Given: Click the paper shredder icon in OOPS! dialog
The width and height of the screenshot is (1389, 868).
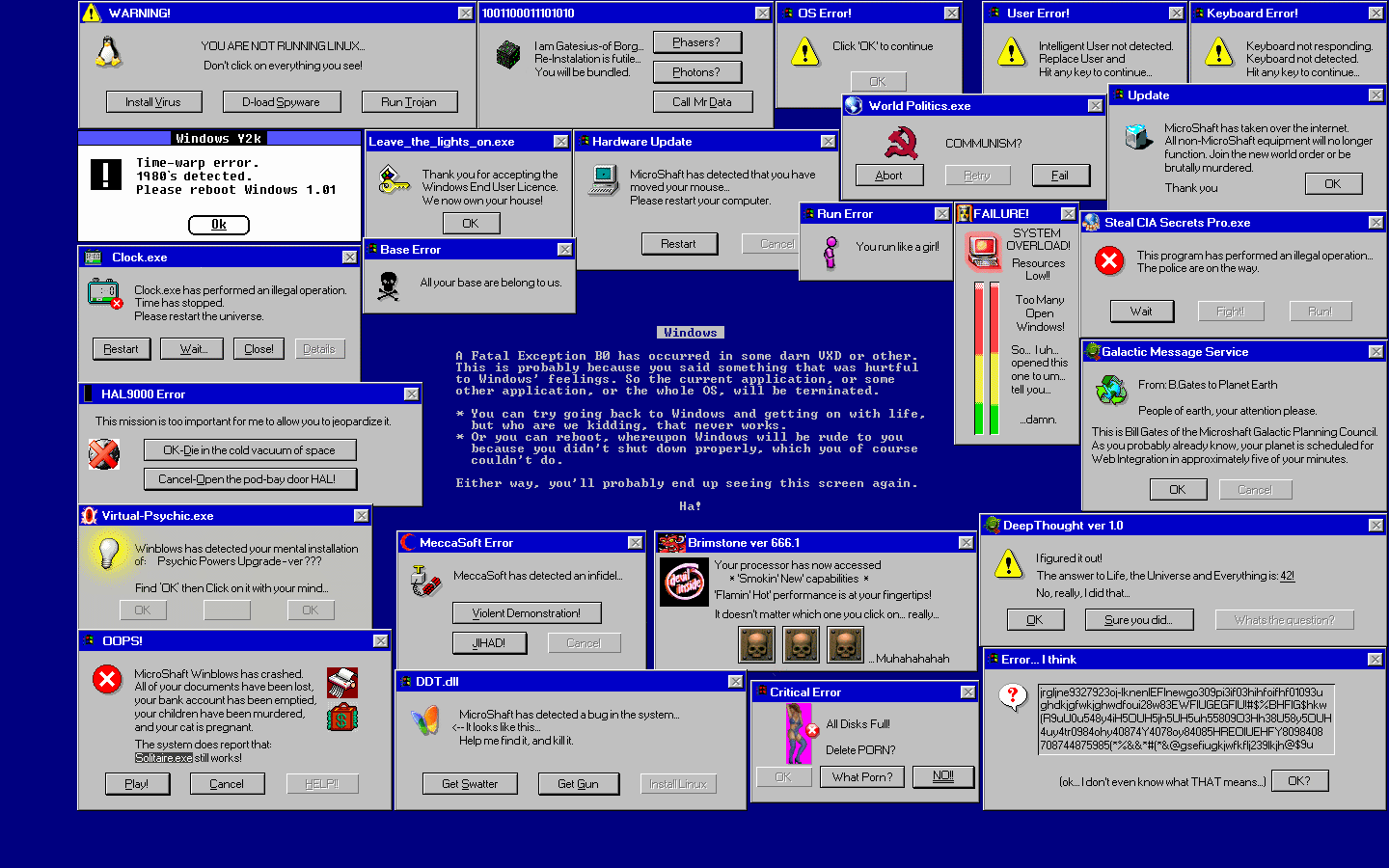Looking at the screenshot, I should pyautogui.click(x=342, y=683).
